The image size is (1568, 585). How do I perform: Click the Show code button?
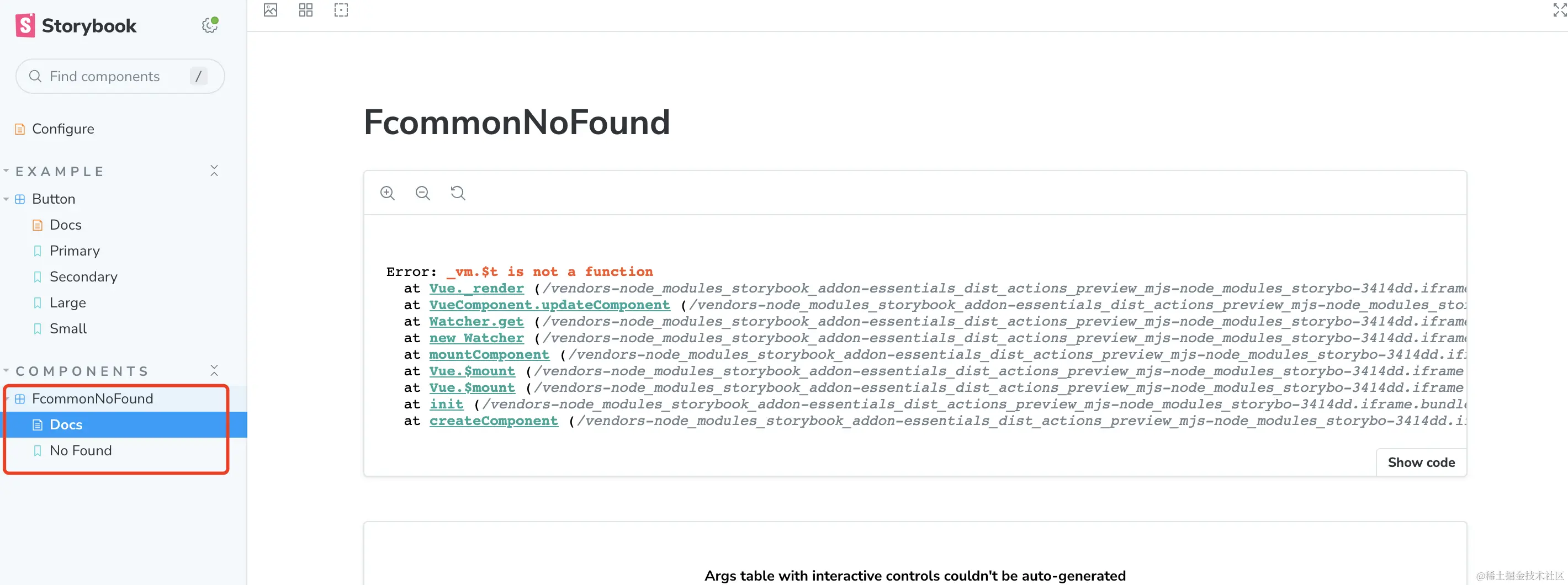coord(1421,462)
